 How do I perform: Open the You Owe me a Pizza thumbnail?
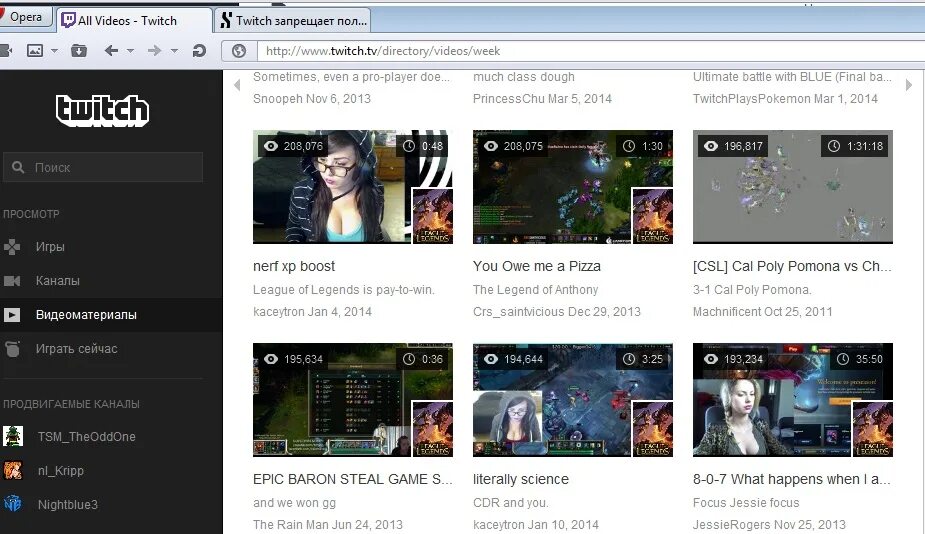pos(573,187)
